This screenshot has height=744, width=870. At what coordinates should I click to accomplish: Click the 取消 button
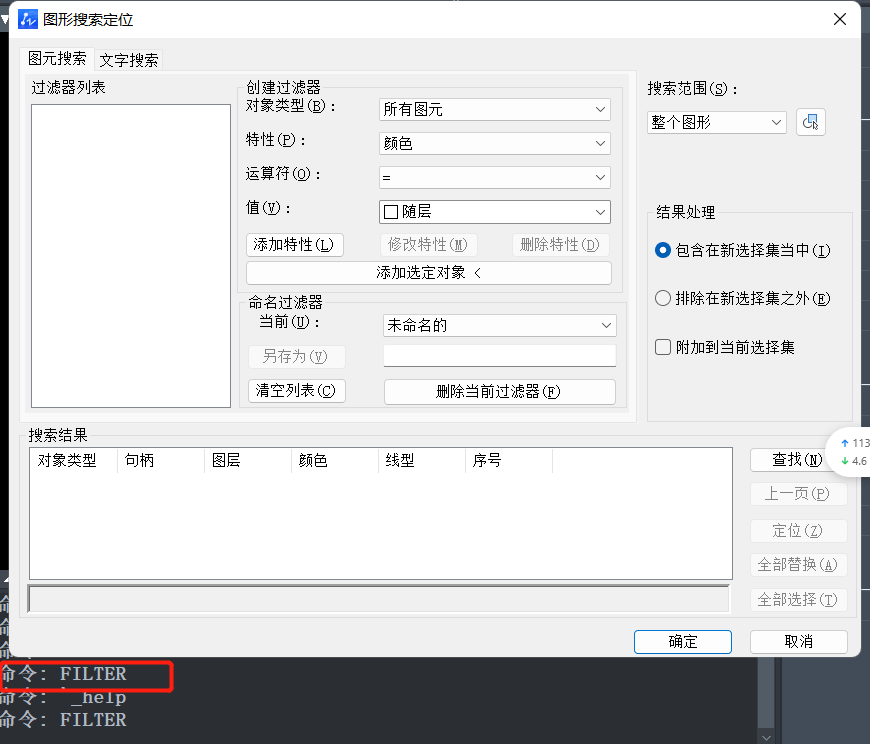pyautogui.click(x=798, y=642)
